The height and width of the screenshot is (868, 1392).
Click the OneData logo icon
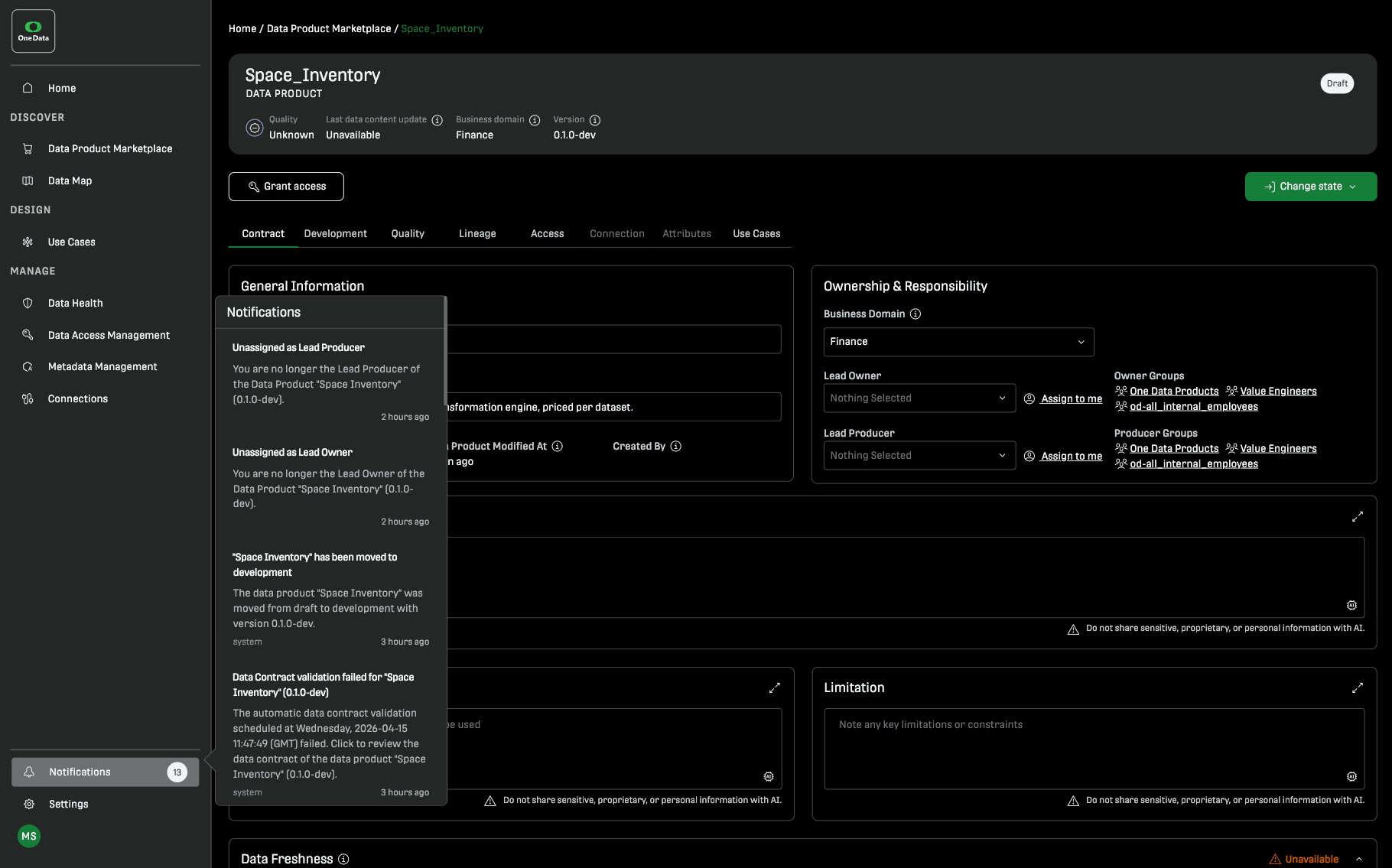tap(33, 31)
